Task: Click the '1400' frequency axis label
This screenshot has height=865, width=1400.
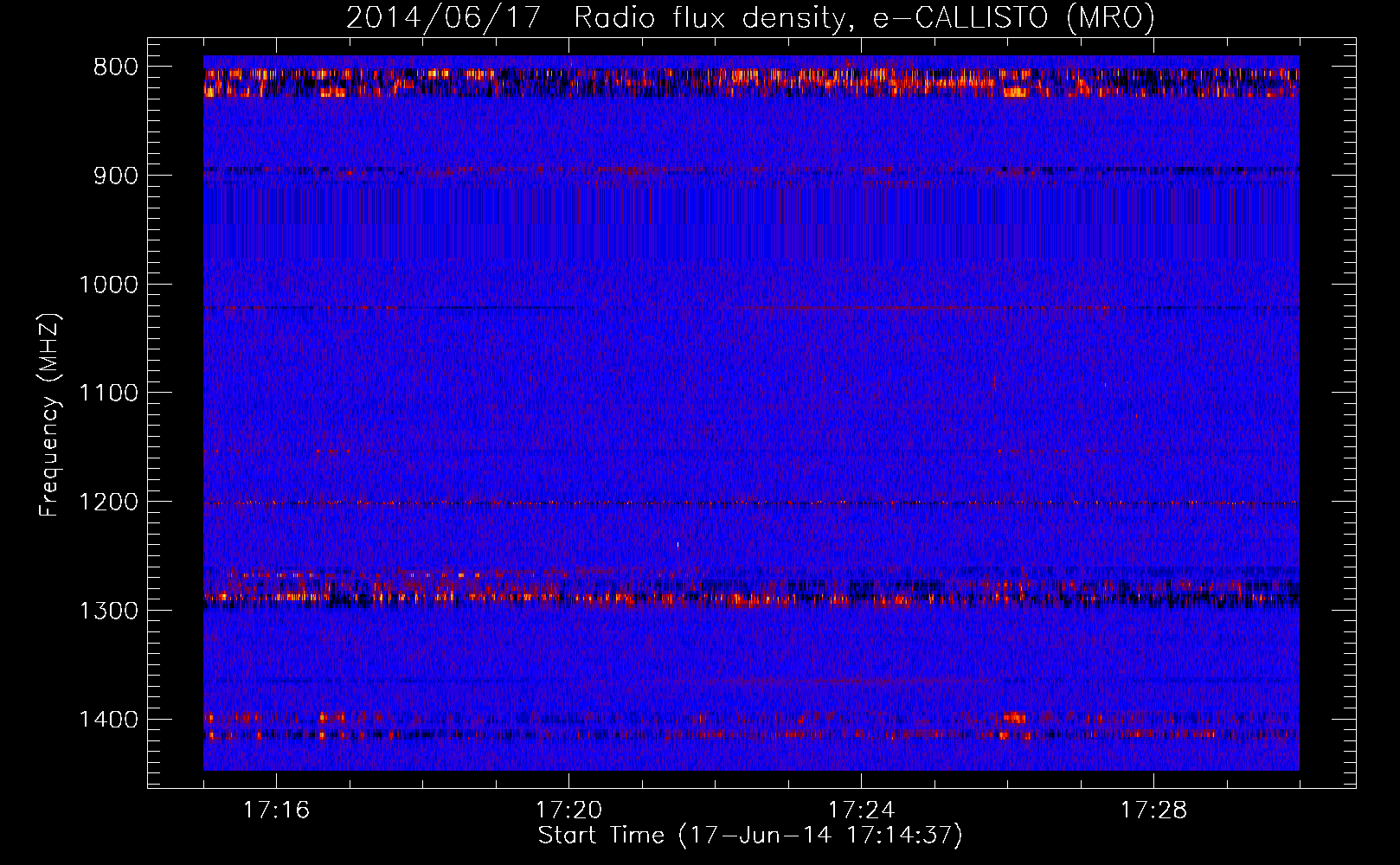Action: 108,720
